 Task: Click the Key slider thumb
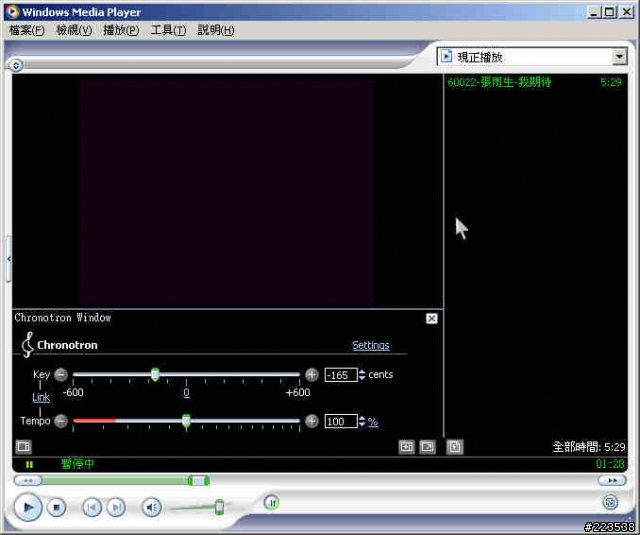tap(155, 374)
